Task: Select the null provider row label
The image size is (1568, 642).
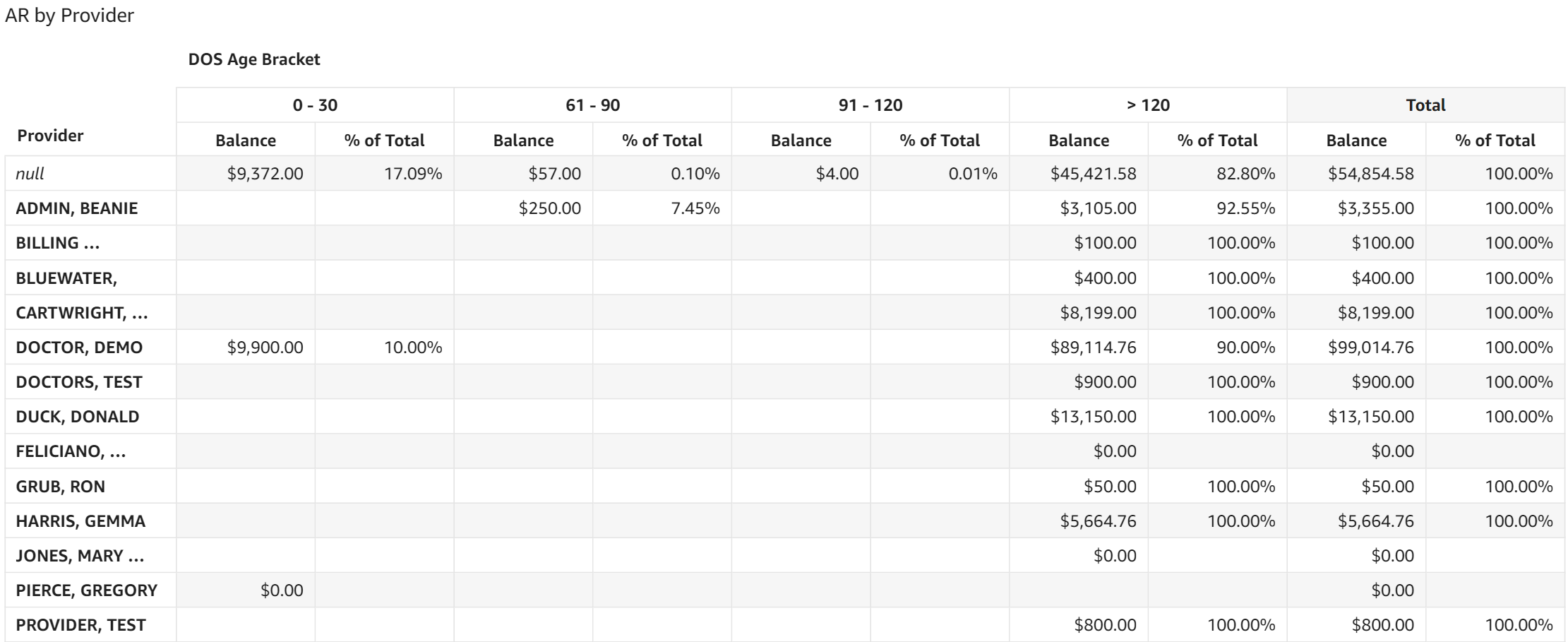Action: point(30,174)
